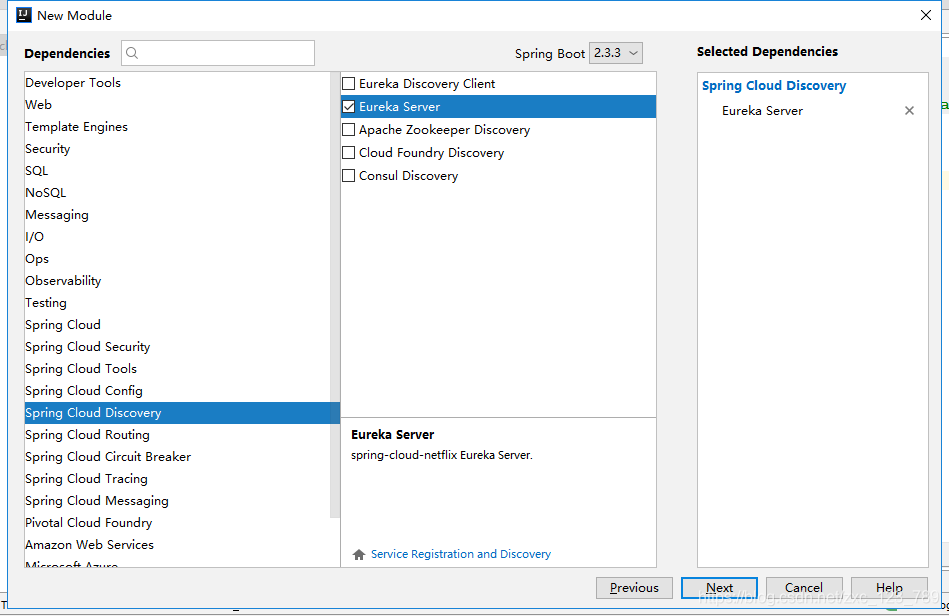
Task: Open the Spring Boot version dropdown
Action: coord(616,53)
